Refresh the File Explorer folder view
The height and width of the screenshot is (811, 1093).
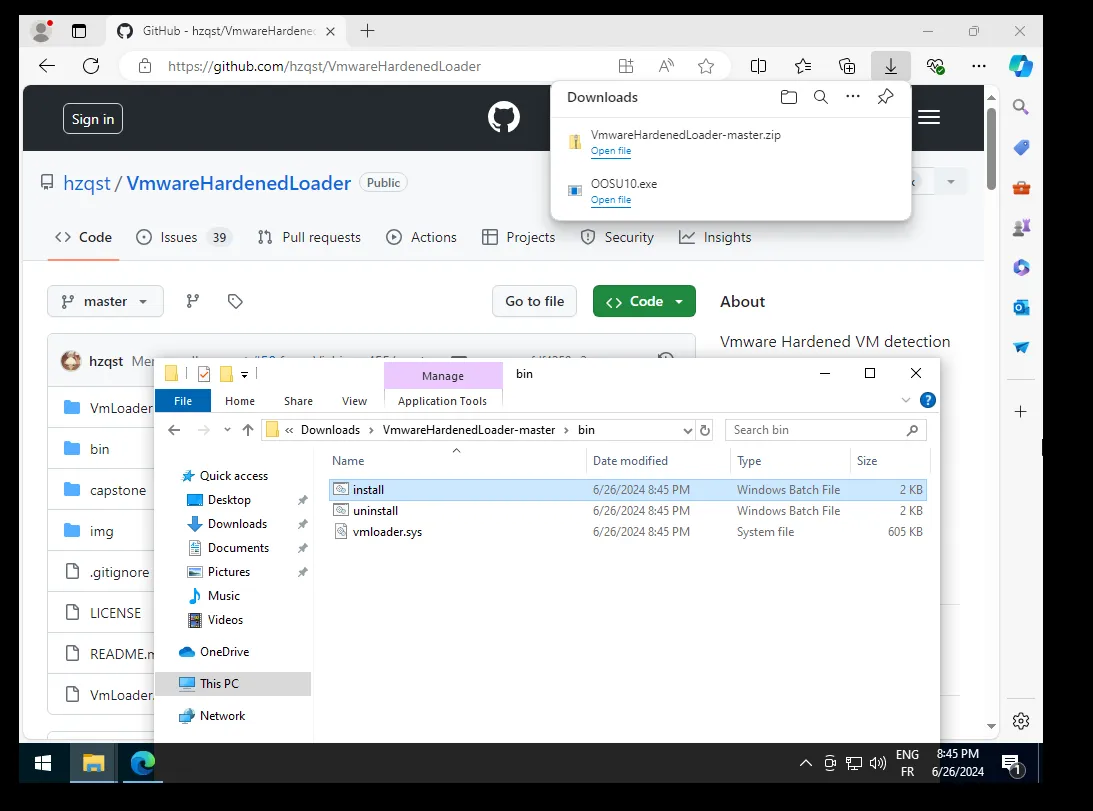coord(705,430)
